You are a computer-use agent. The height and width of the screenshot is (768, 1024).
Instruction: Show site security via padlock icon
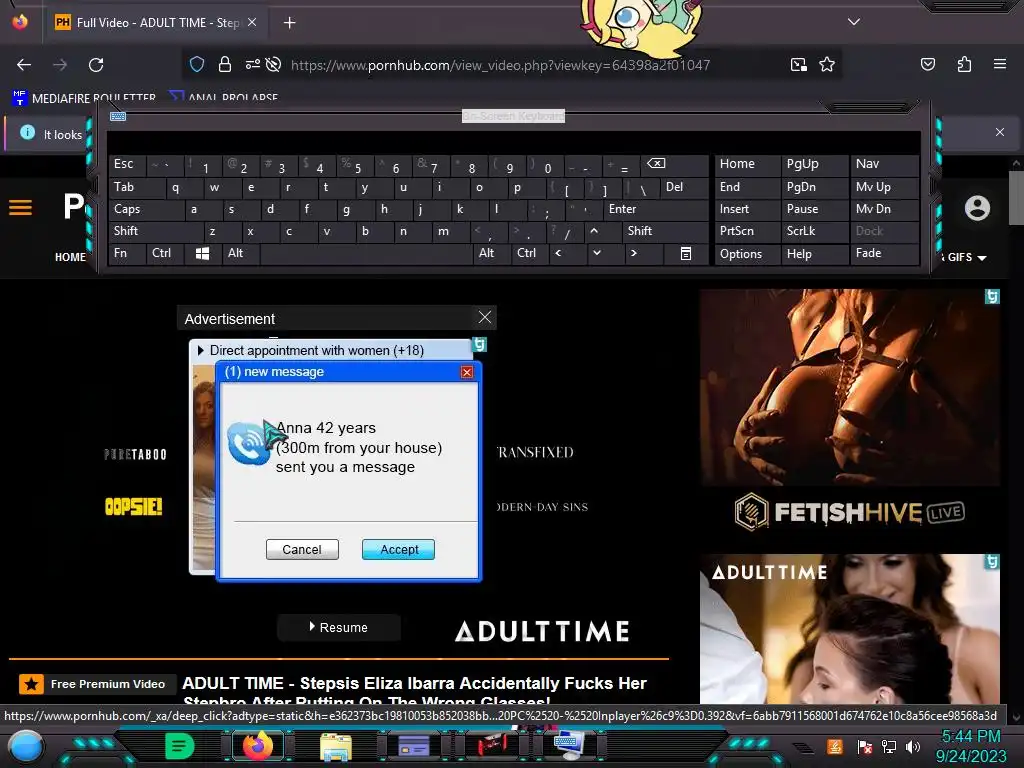pos(225,64)
